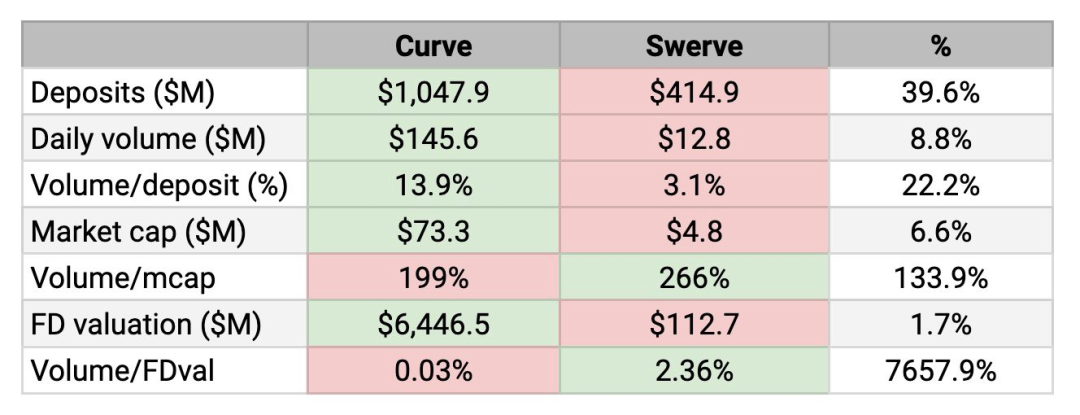
Task: Select the Swerve column header cell
Action: point(694,45)
